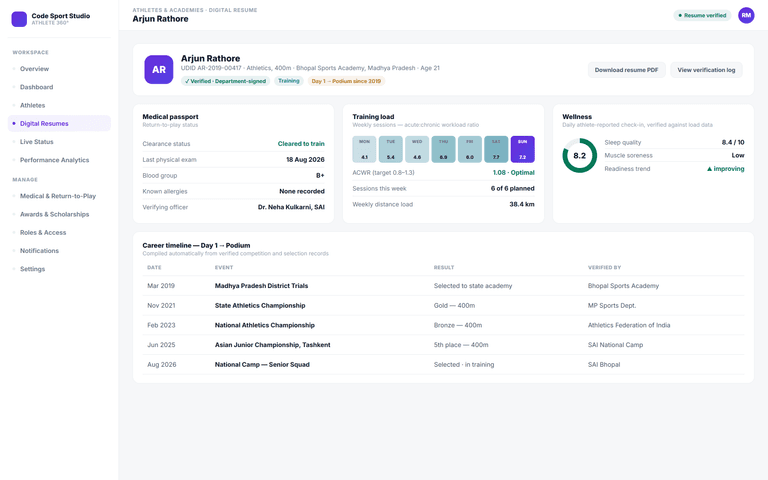Click National Camp — Senior Squad event
Viewport: 768px width, 480px height.
point(262,364)
